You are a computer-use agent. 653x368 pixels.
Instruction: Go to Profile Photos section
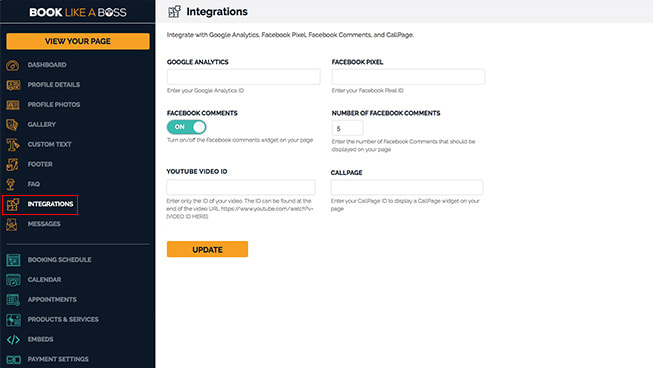pyautogui.click(x=54, y=104)
